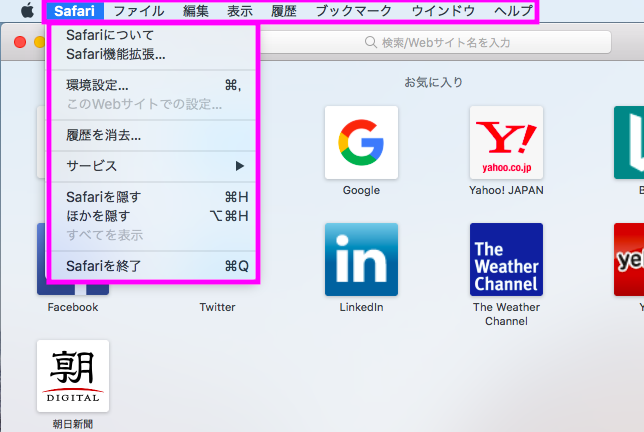
Task: Click the Facebook favorite label
Action: coord(73,307)
